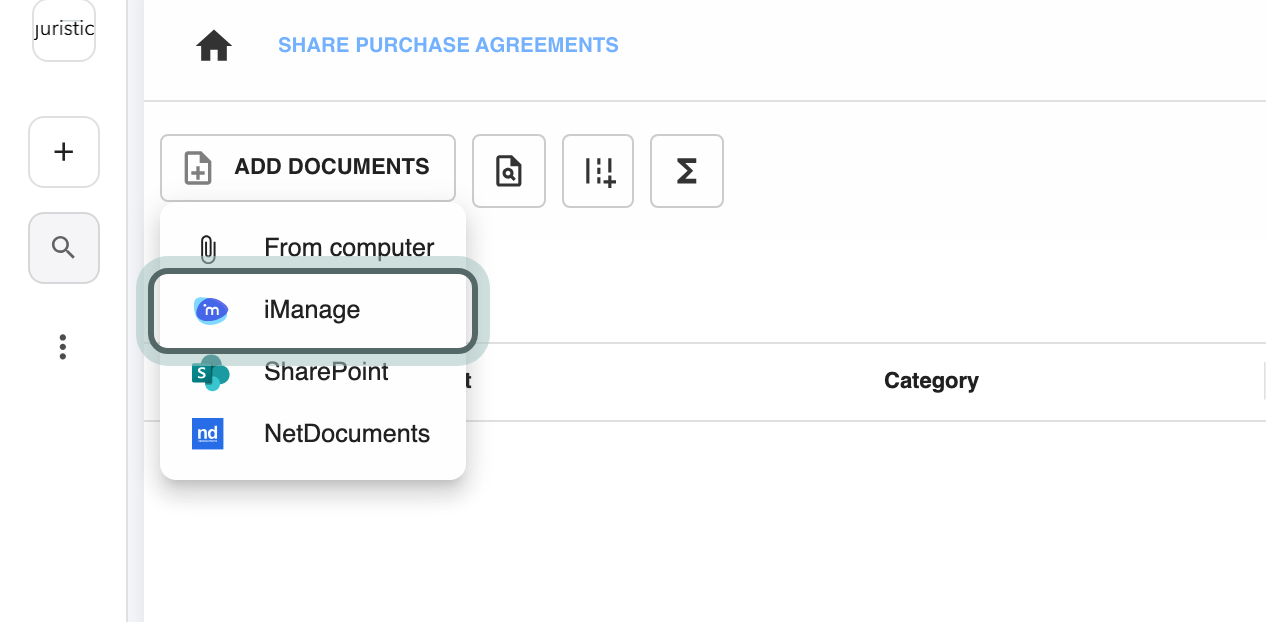
Task: Click the Category column header
Action: [x=931, y=381]
